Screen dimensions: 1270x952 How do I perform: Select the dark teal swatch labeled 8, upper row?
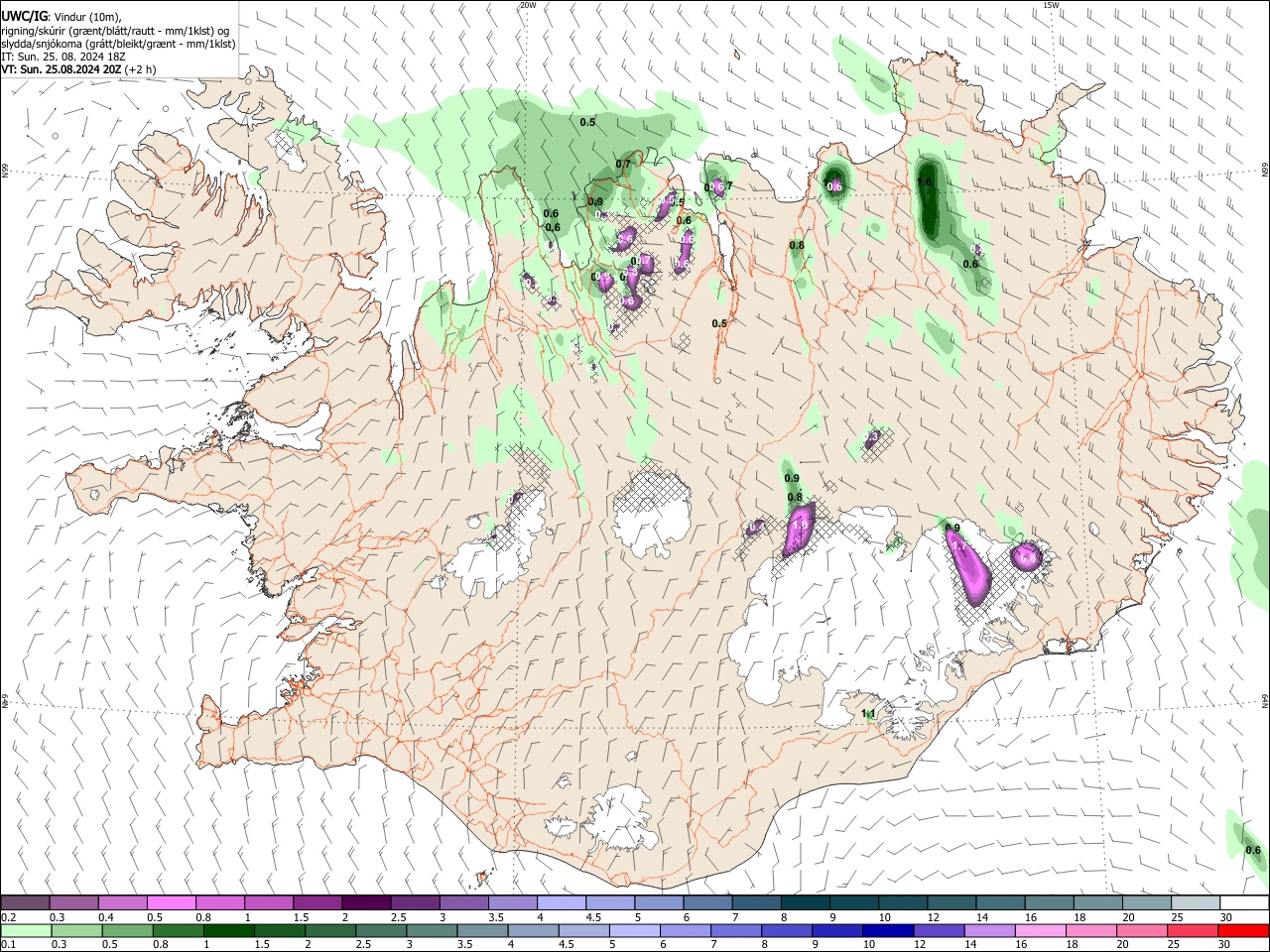(x=805, y=903)
